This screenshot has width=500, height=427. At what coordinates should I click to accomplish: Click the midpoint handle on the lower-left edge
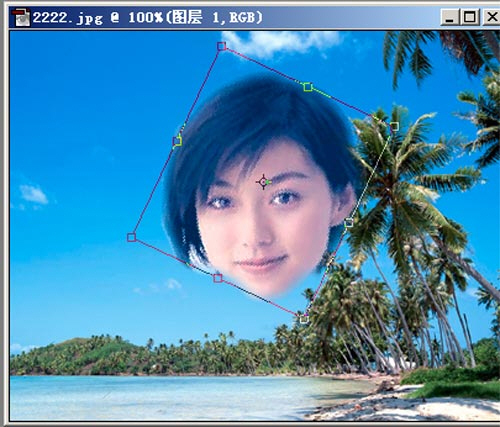218,278
